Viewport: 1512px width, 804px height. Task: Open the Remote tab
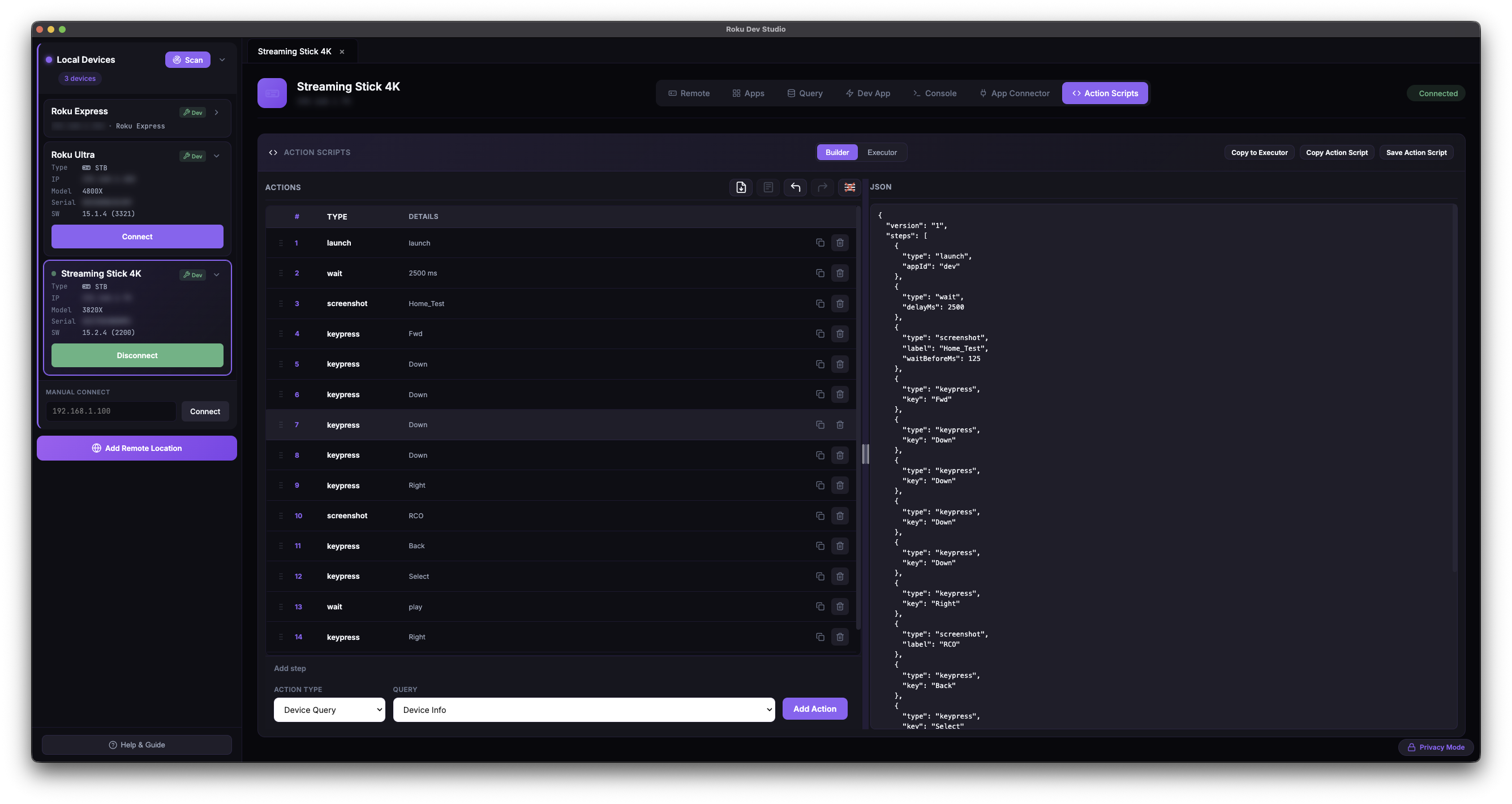coord(689,93)
